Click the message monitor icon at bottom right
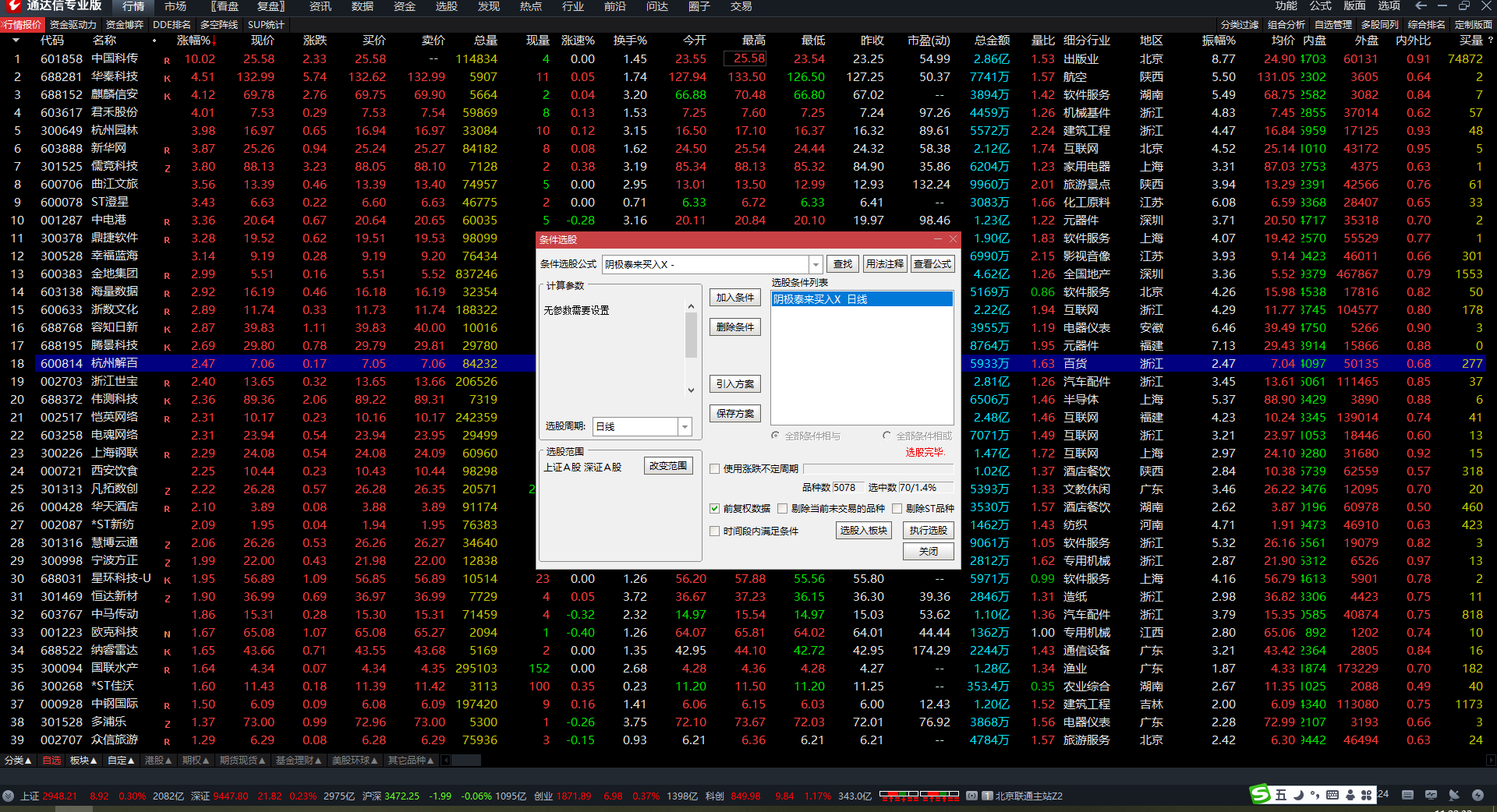1497x812 pixels. [1431, 795]
